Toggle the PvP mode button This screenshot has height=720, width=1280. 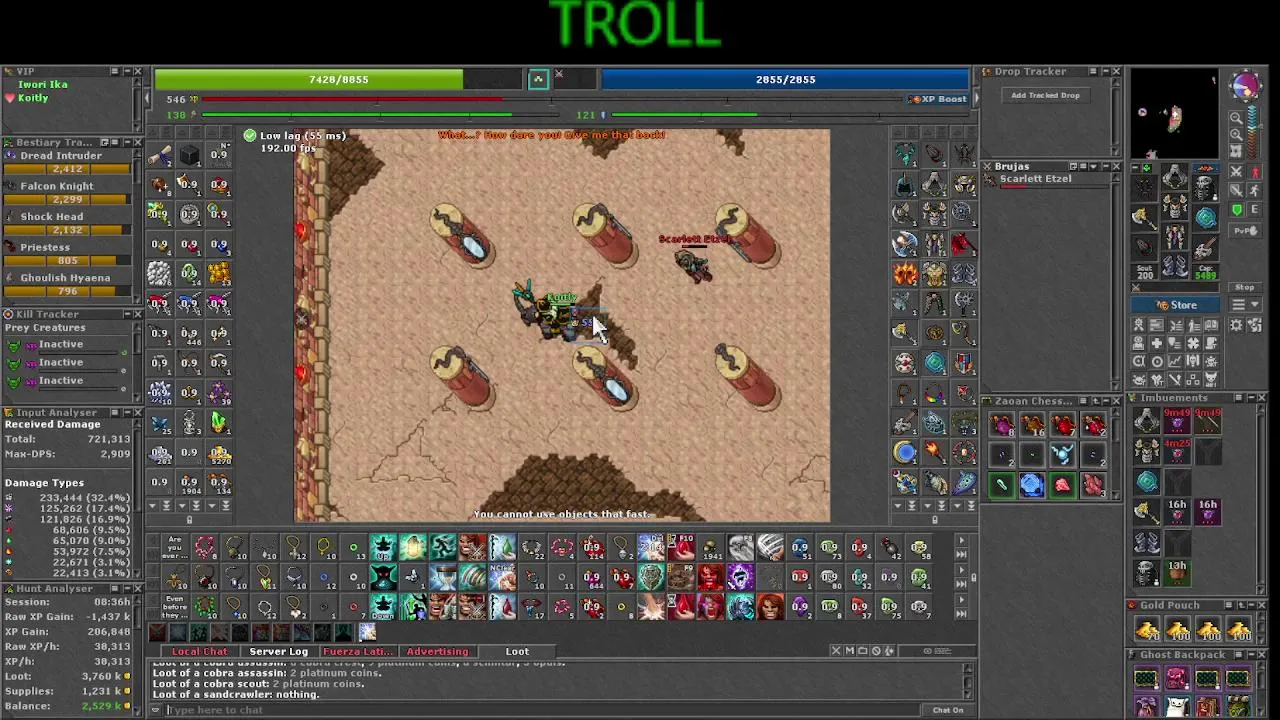tap(1245, 230)
